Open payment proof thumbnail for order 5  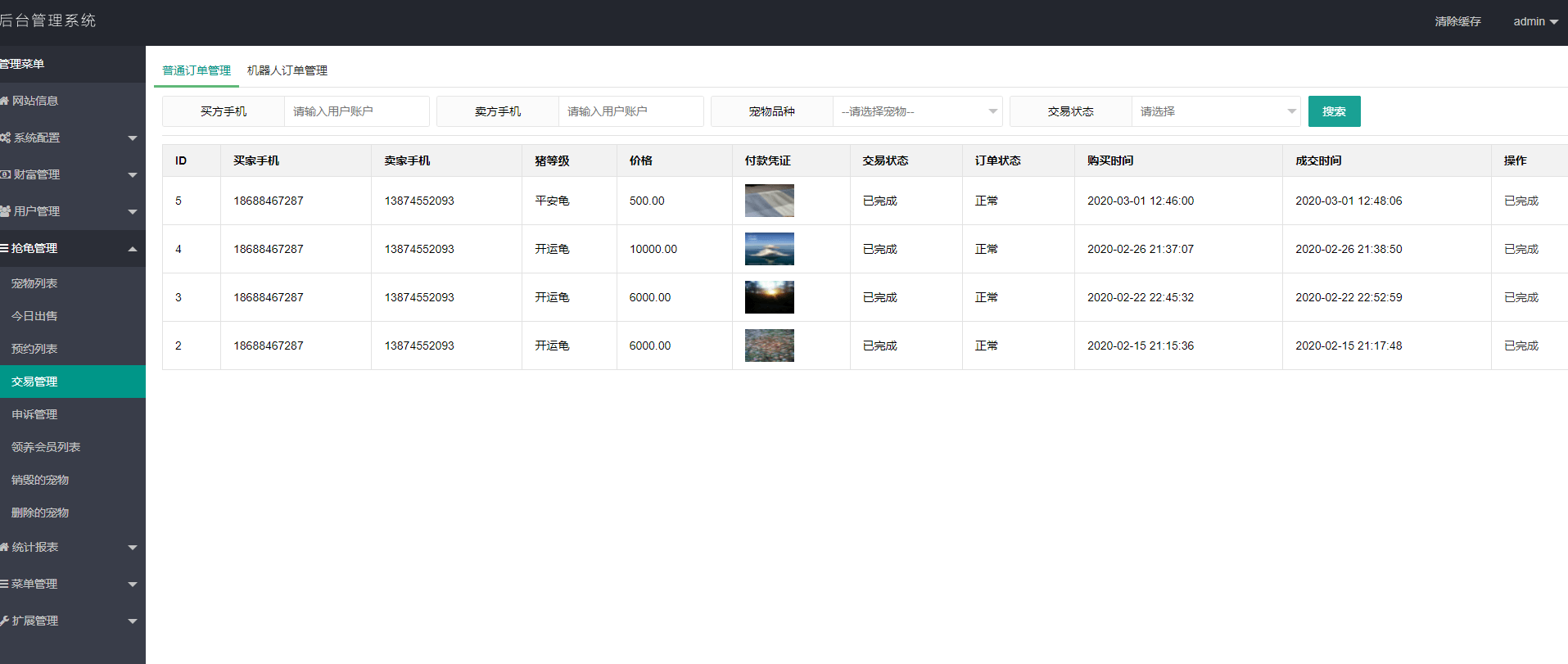point(769,201)
